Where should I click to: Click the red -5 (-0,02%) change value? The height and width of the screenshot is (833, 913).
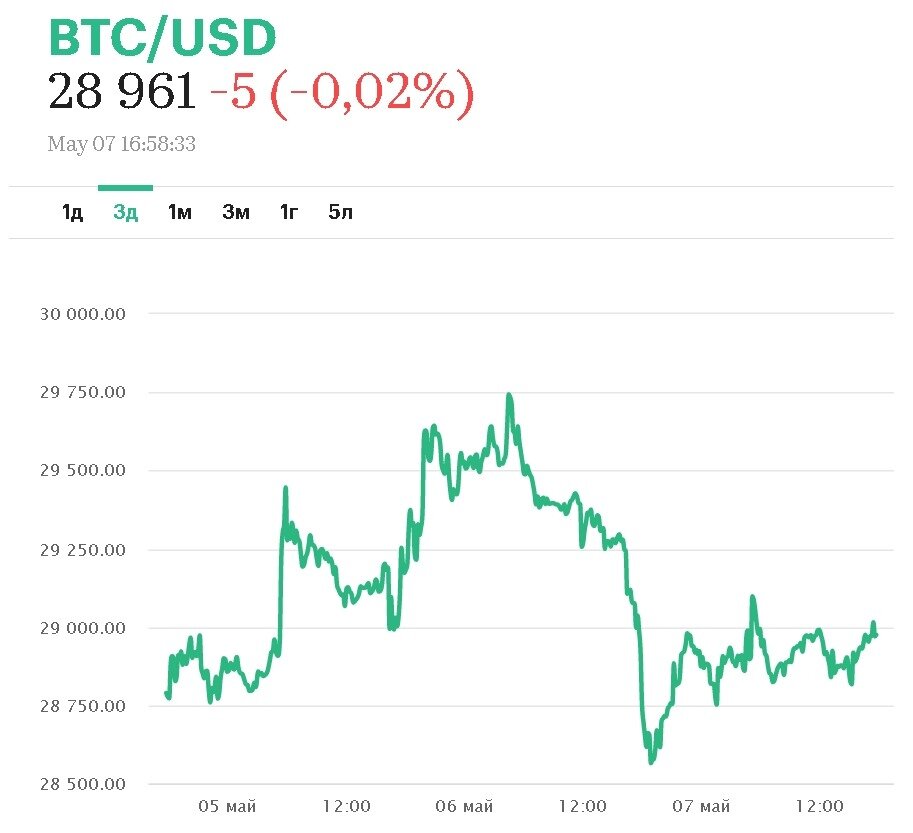click(341, 93)
